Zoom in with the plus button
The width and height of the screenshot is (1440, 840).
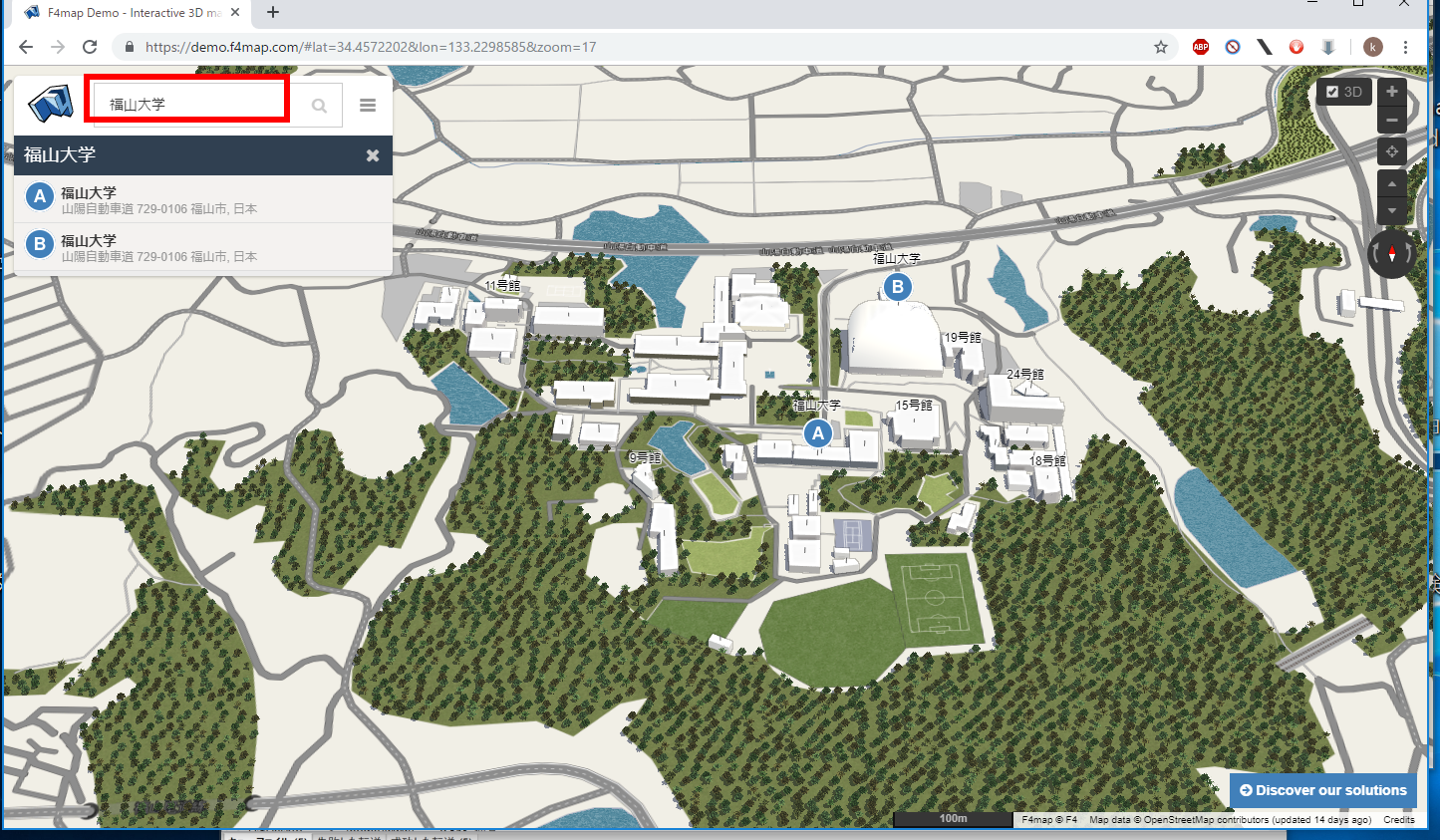[1392, 92]
